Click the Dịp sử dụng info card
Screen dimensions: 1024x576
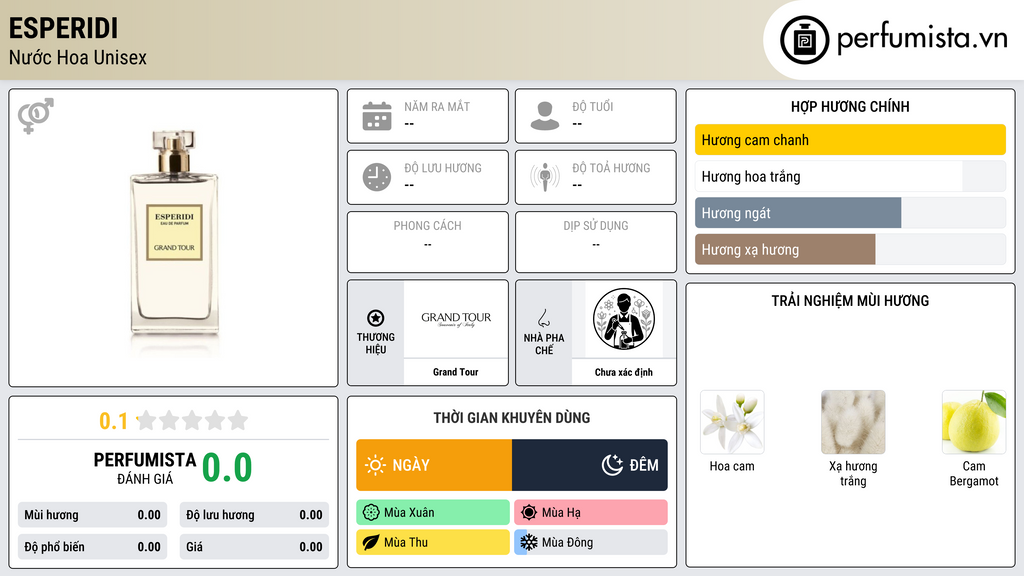[x=596, y=242]
